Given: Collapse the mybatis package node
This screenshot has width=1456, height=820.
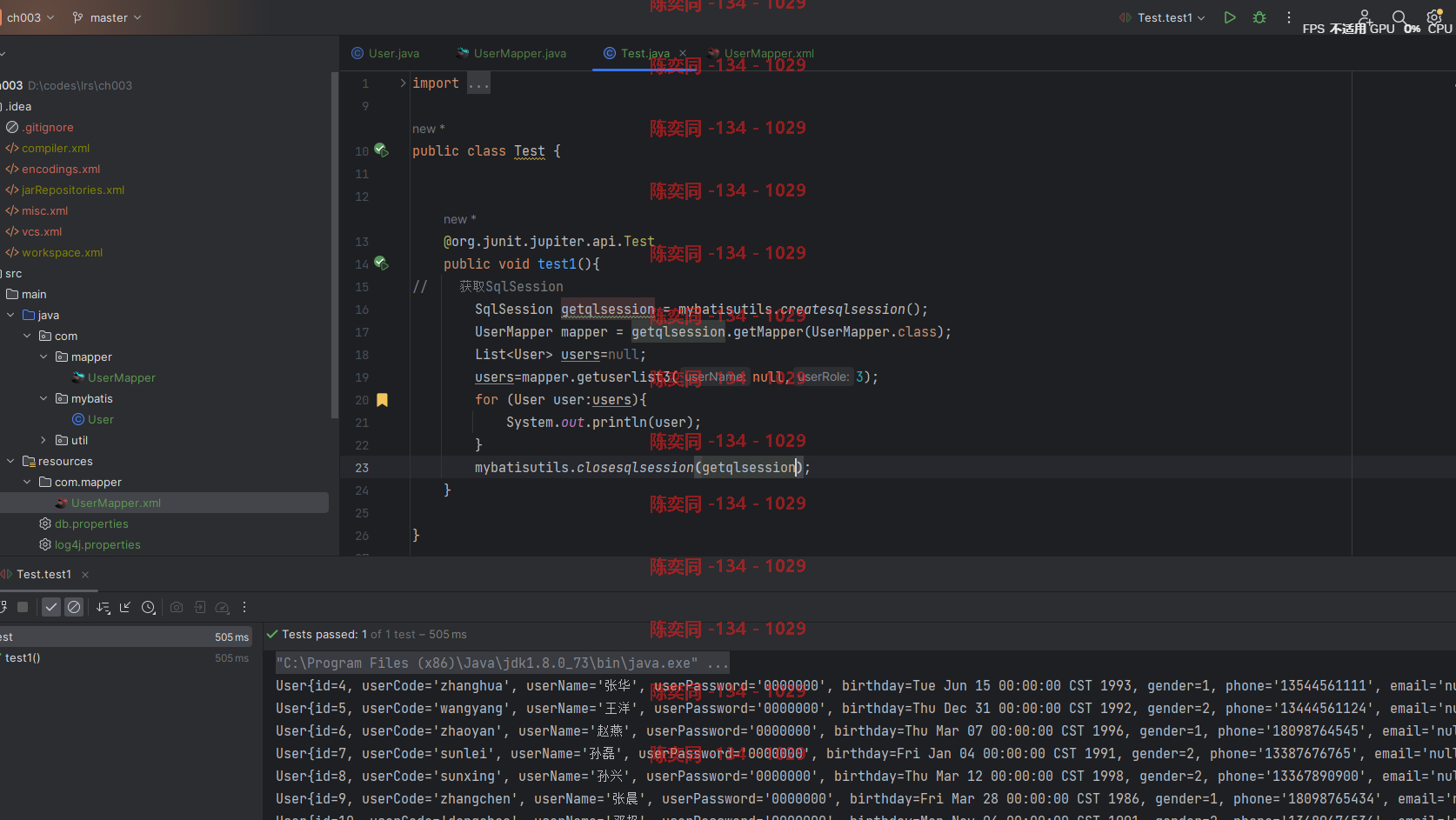Looking at the screenshot, I should tap(43, 399).
